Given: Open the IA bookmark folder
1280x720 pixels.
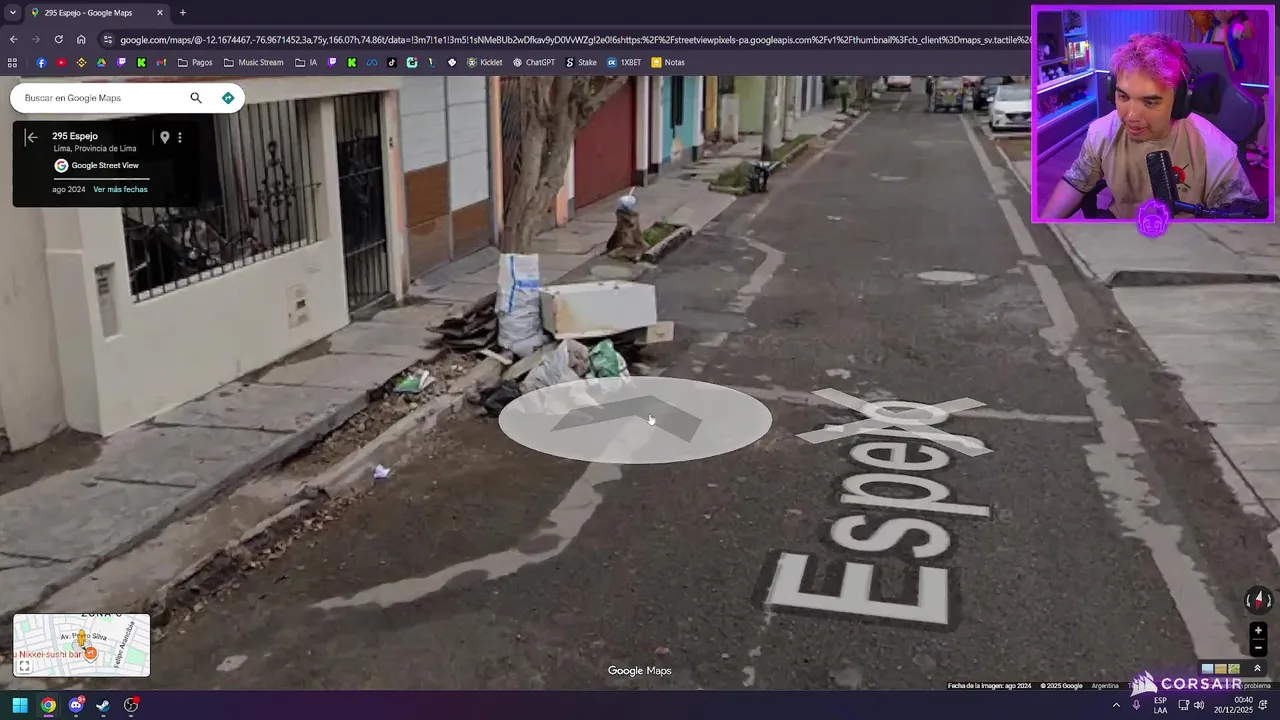Looking at the screenshot, I should (x=306, y=62).
